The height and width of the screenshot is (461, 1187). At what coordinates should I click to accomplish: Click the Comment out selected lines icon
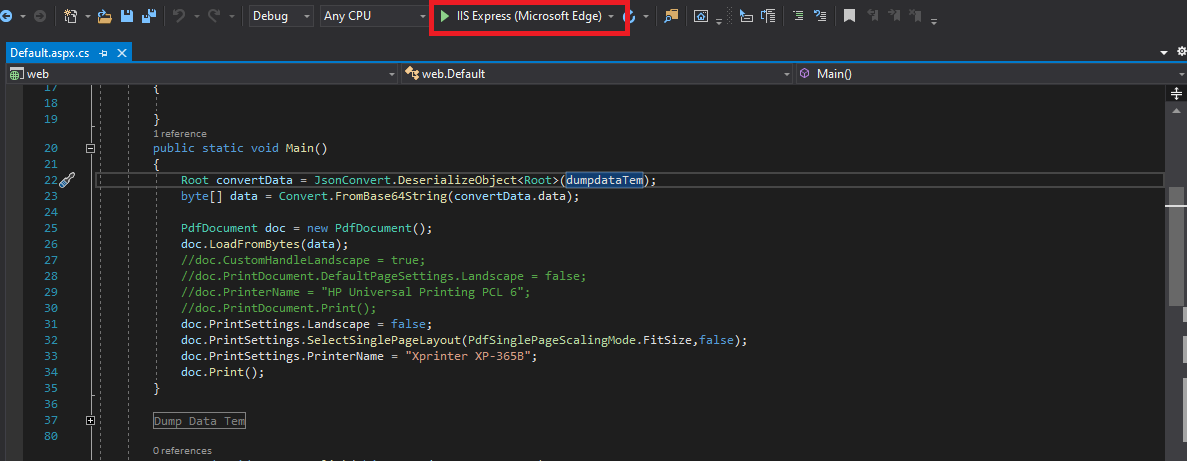pyautogui.click(x=798, y=16)
